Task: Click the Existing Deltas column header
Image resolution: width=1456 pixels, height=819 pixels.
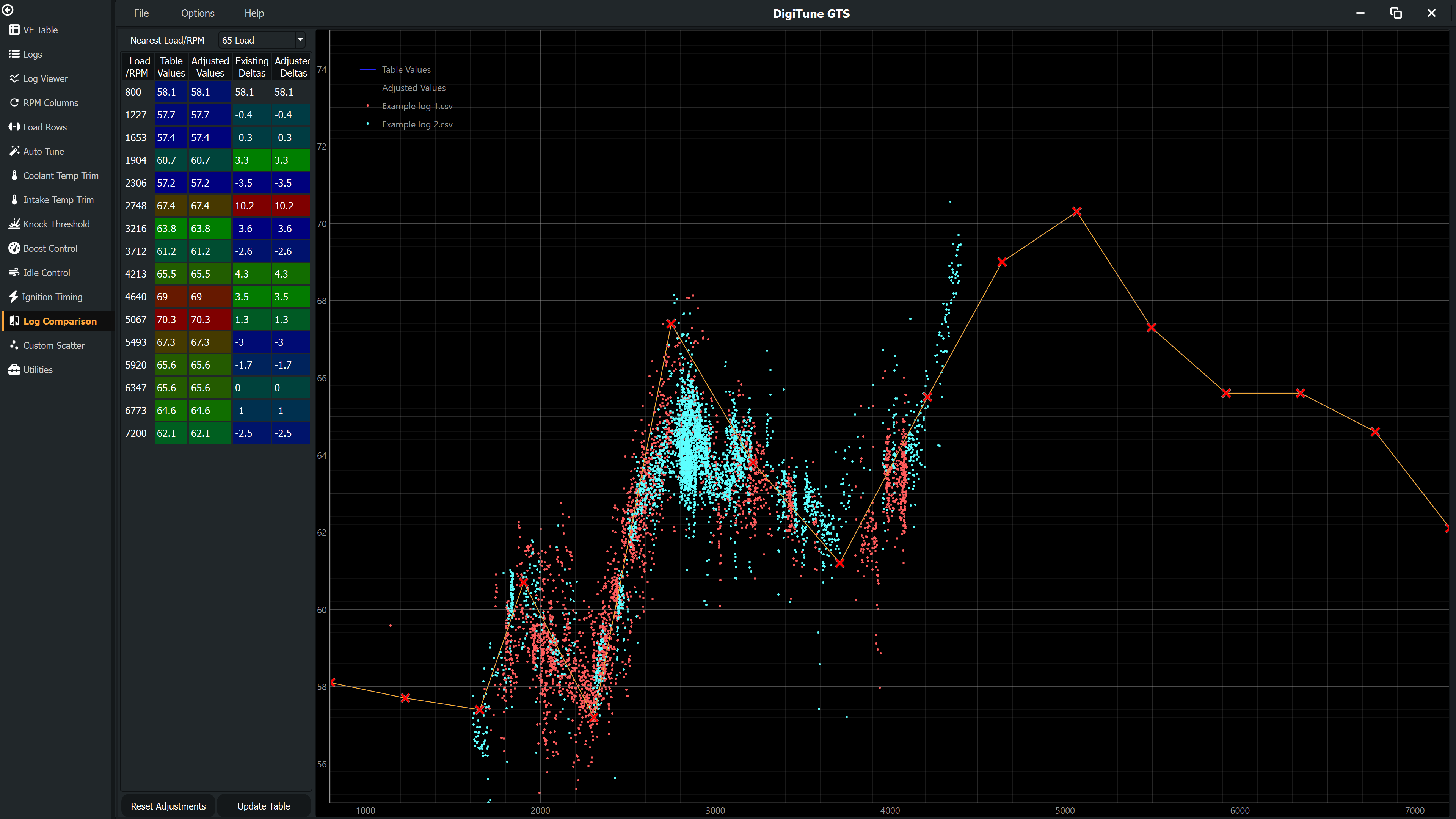Action: point(251,67)
